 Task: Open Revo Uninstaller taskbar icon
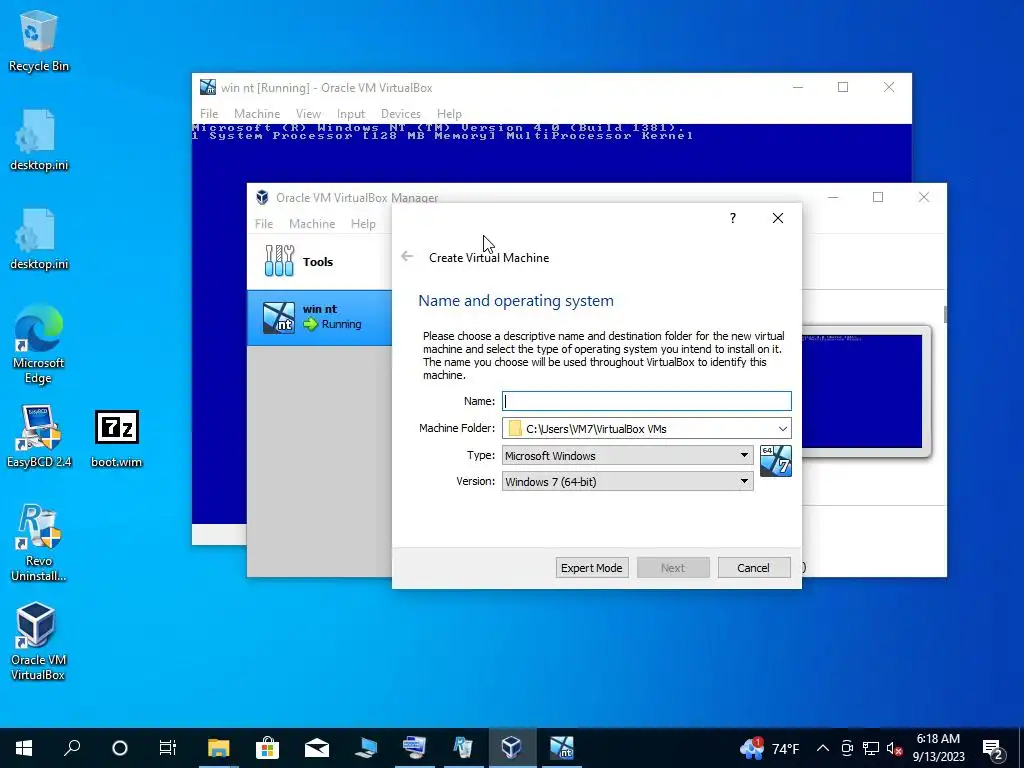pos(463,748)
